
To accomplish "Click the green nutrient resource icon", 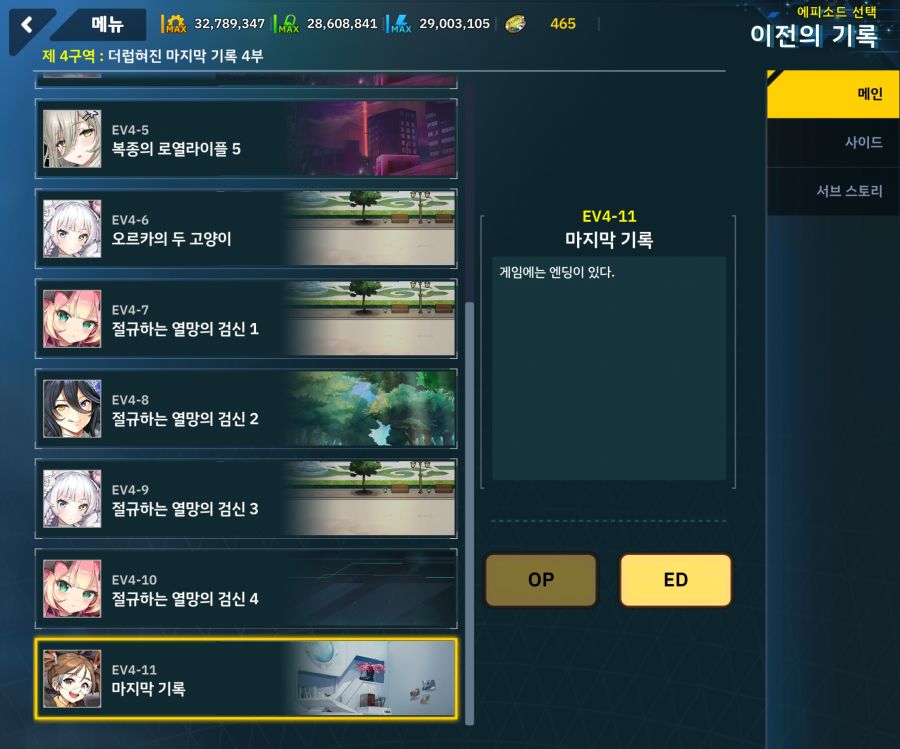I will coord(288,24).
